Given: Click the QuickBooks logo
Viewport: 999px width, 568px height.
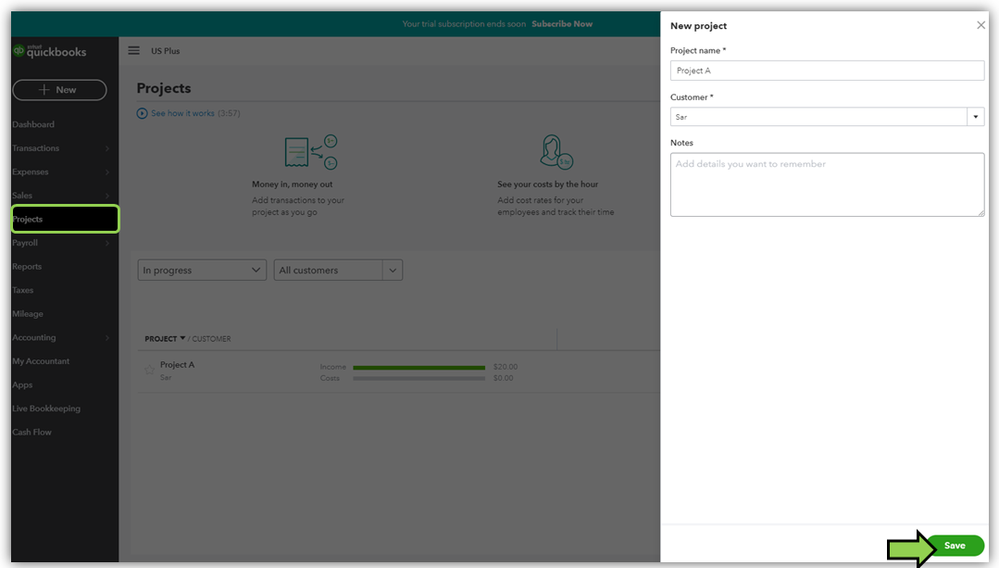Looking at the screenshot, I should tap(50, 52).
